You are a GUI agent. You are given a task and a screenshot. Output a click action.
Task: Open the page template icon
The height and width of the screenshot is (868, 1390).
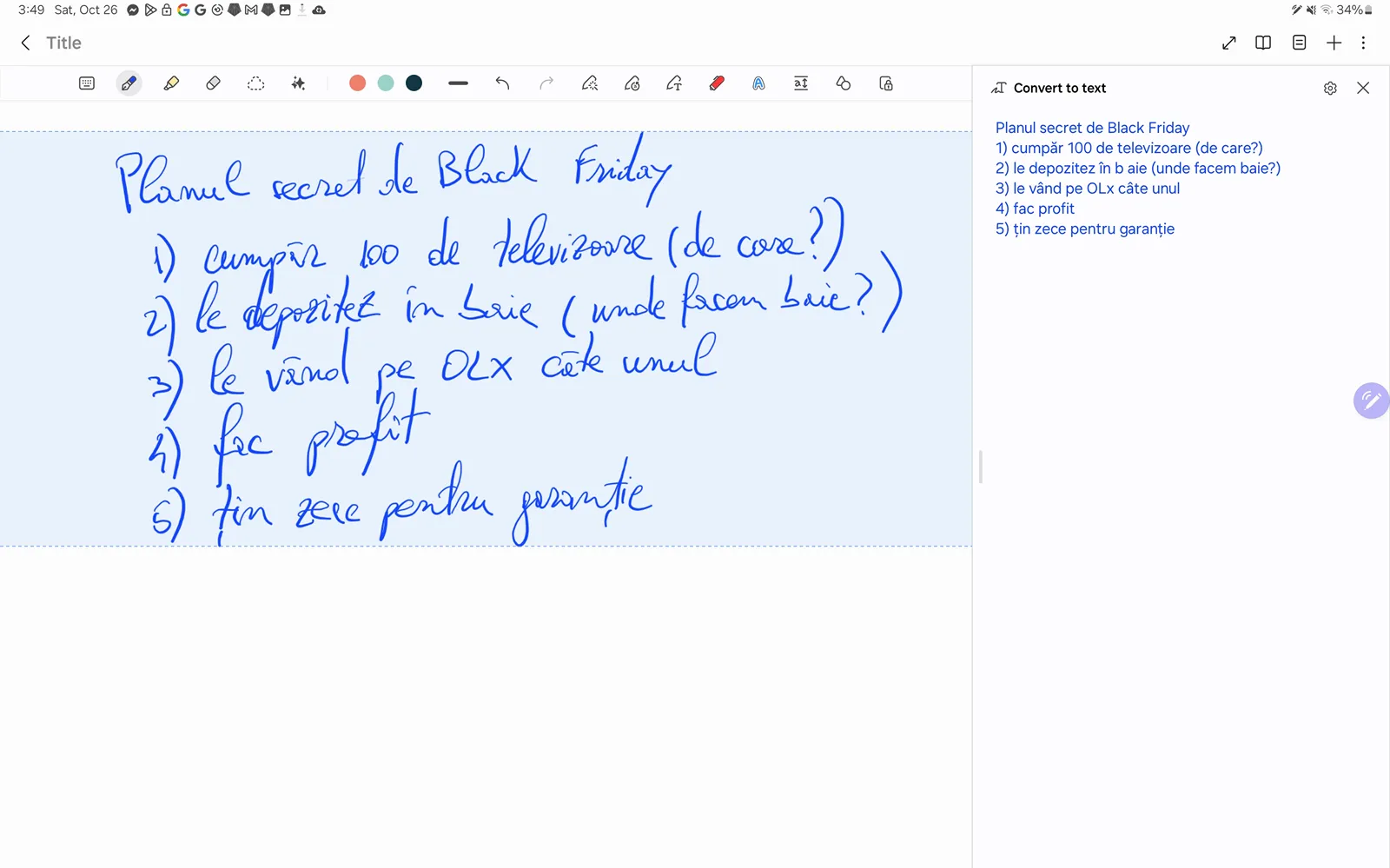tap(1299, 43)
